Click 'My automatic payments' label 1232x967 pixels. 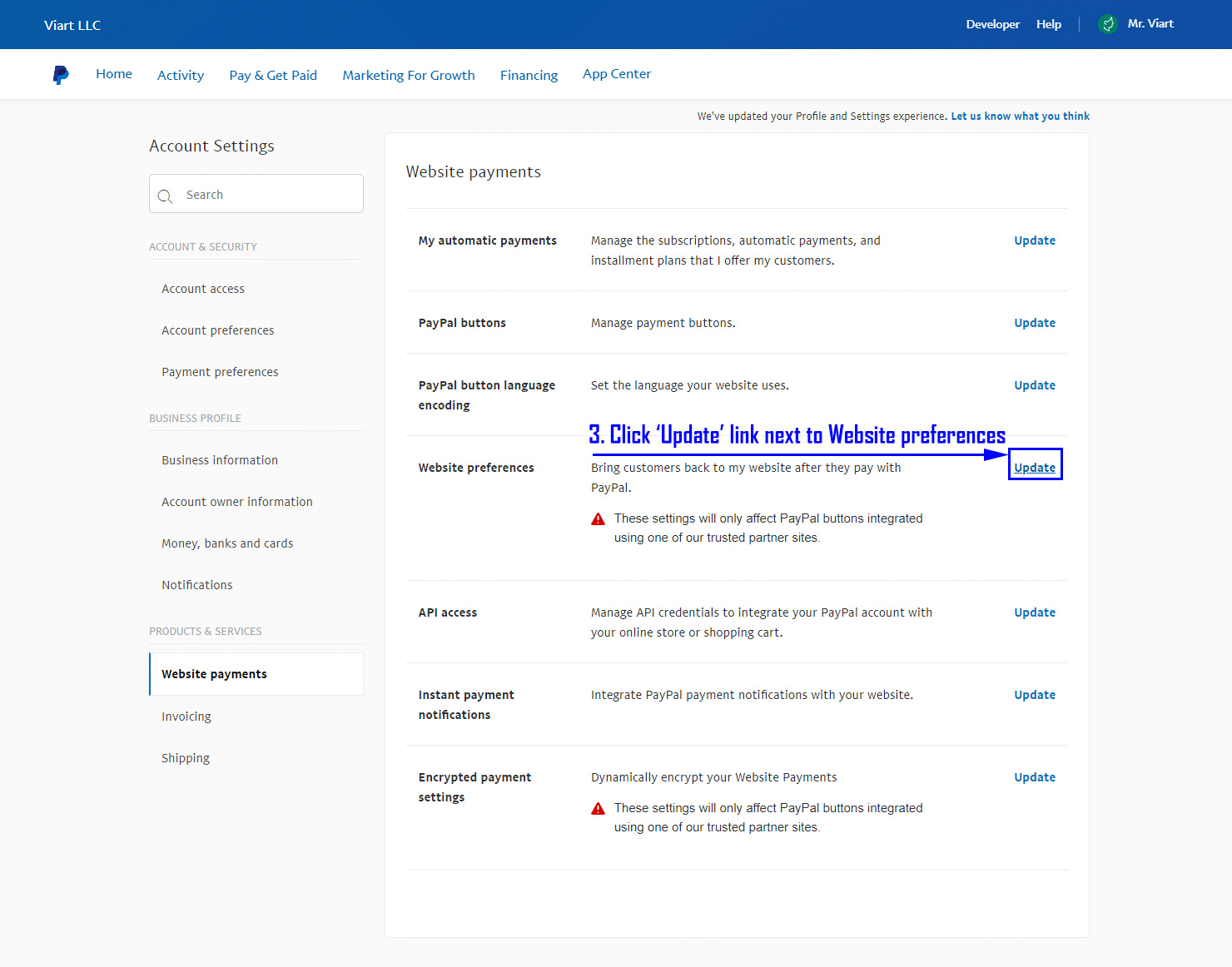pyautogui.click(x=488, y=241)
